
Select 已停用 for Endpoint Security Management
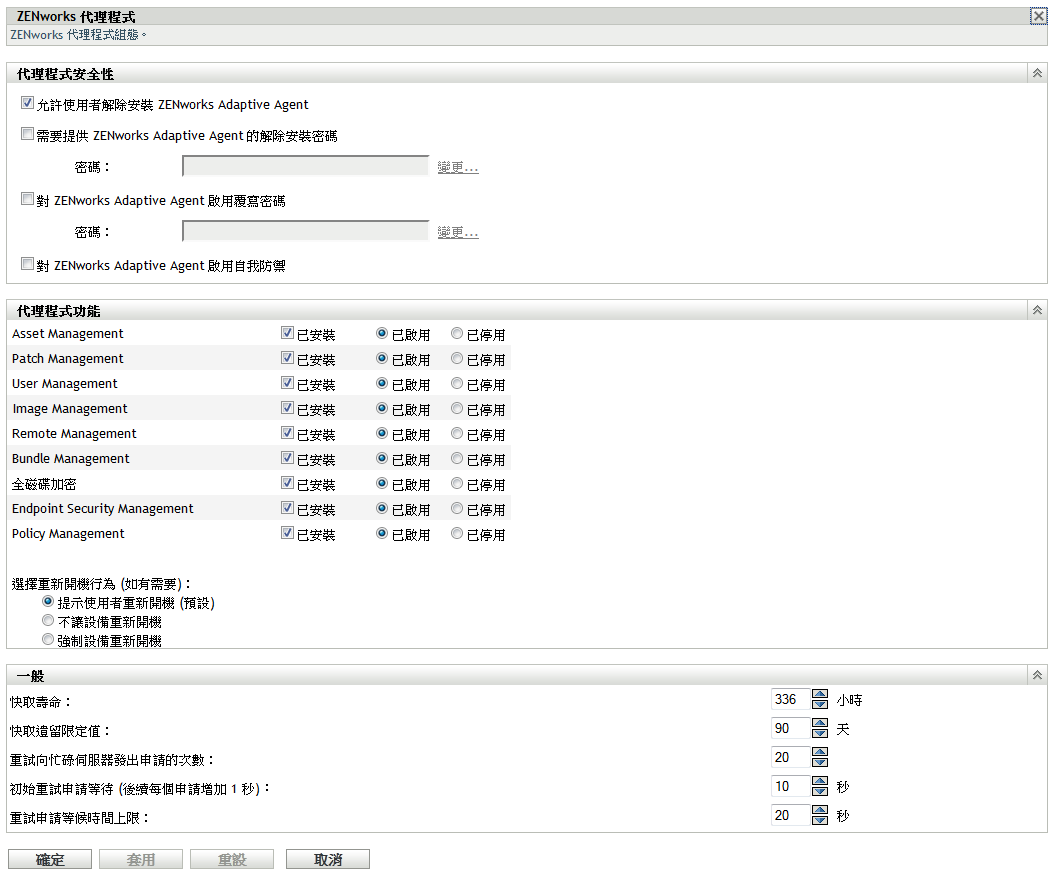(x=457, y=507)
